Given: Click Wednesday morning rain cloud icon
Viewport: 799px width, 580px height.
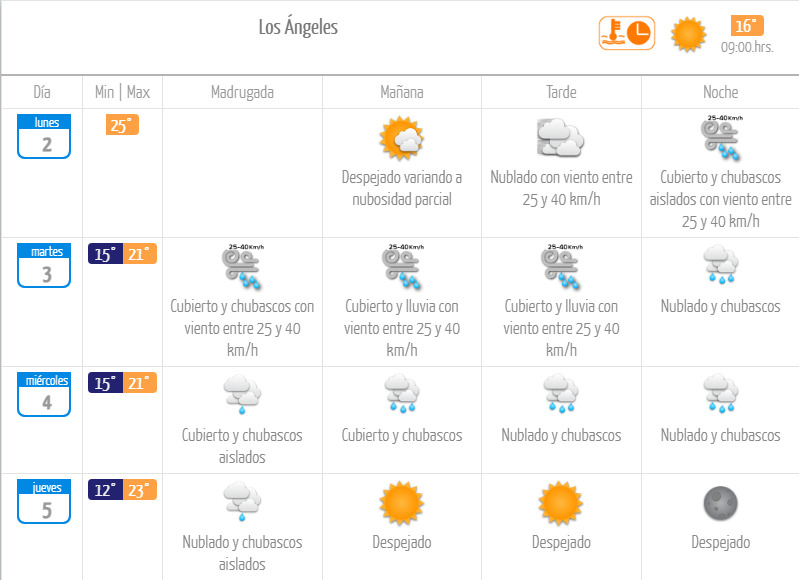Looking at the screenshot, I should (x=401, y=395).
